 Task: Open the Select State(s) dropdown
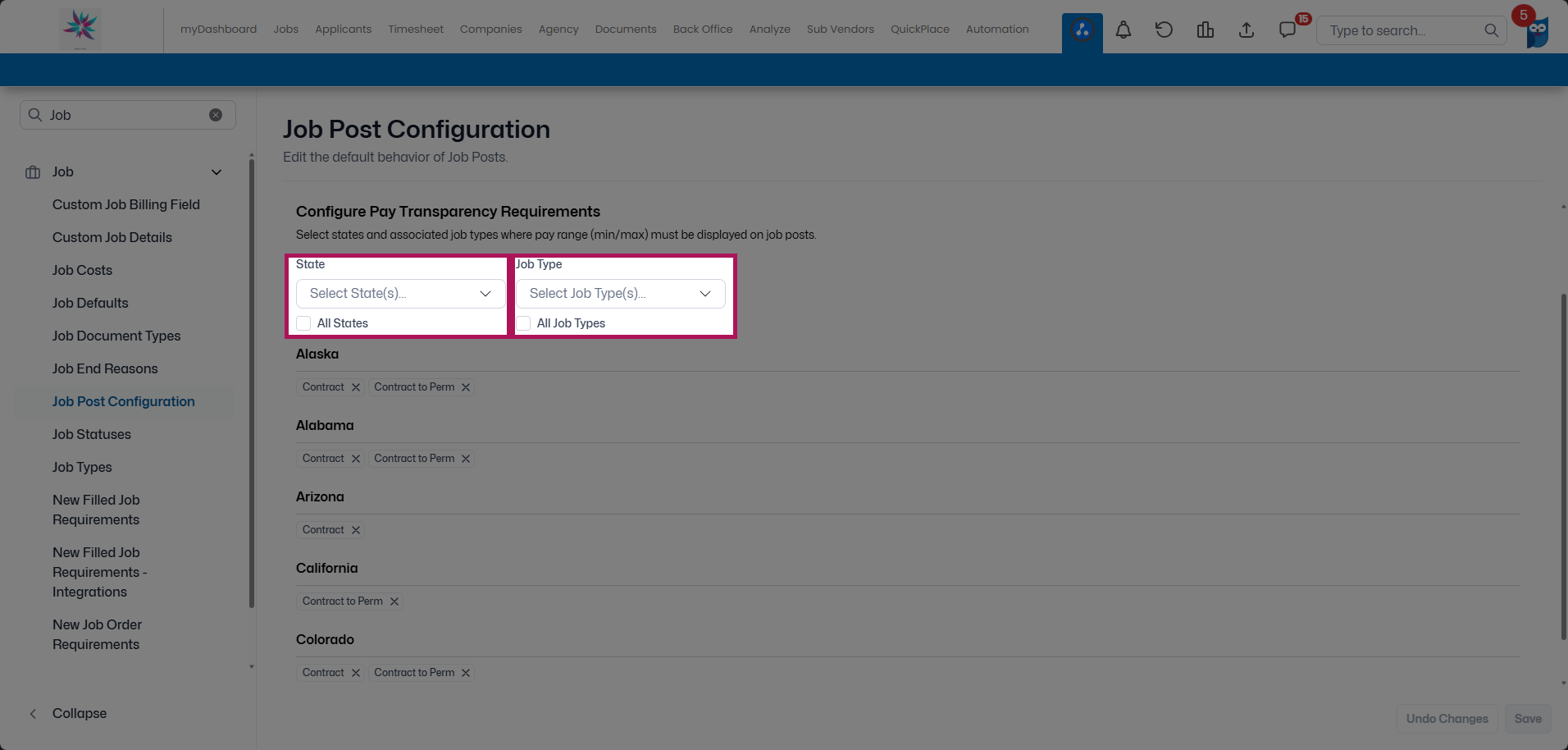coord(400,294)
